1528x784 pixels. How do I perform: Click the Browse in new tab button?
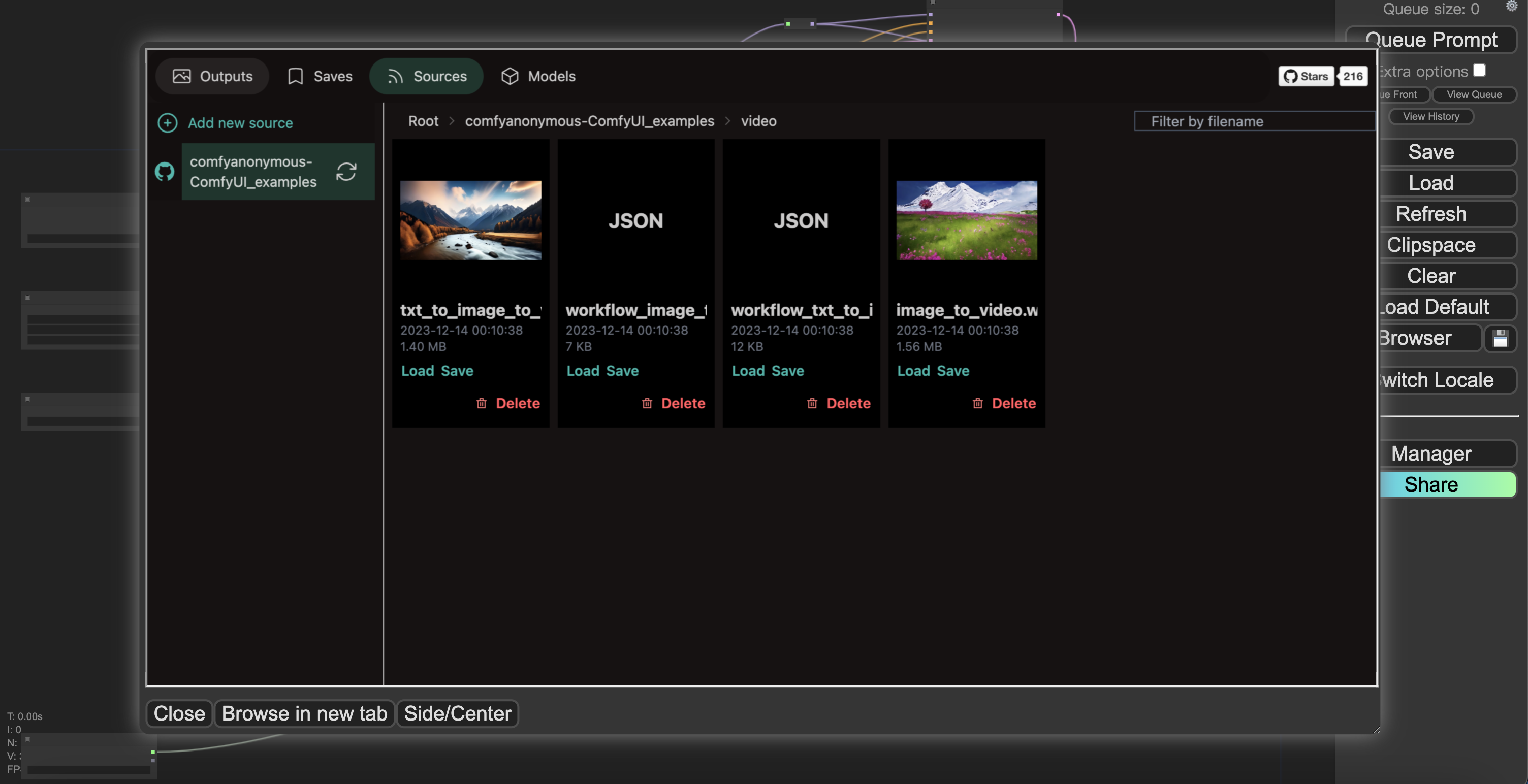[304, 713]
